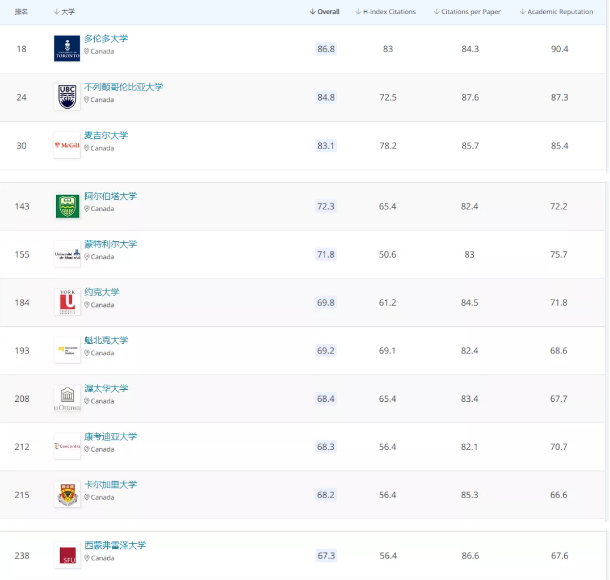The height and width of the screenshot is (580, 610).
Task: Open 阿尔伯塔大学 university link
Action: pos(110,196)
